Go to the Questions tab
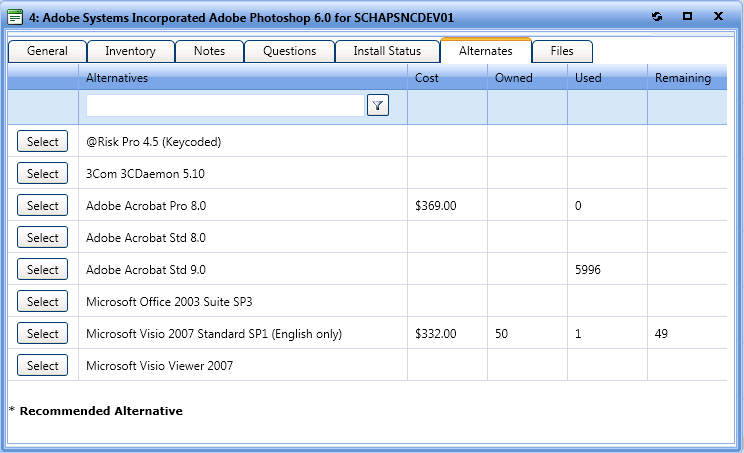744x453 pixels. 289,51
